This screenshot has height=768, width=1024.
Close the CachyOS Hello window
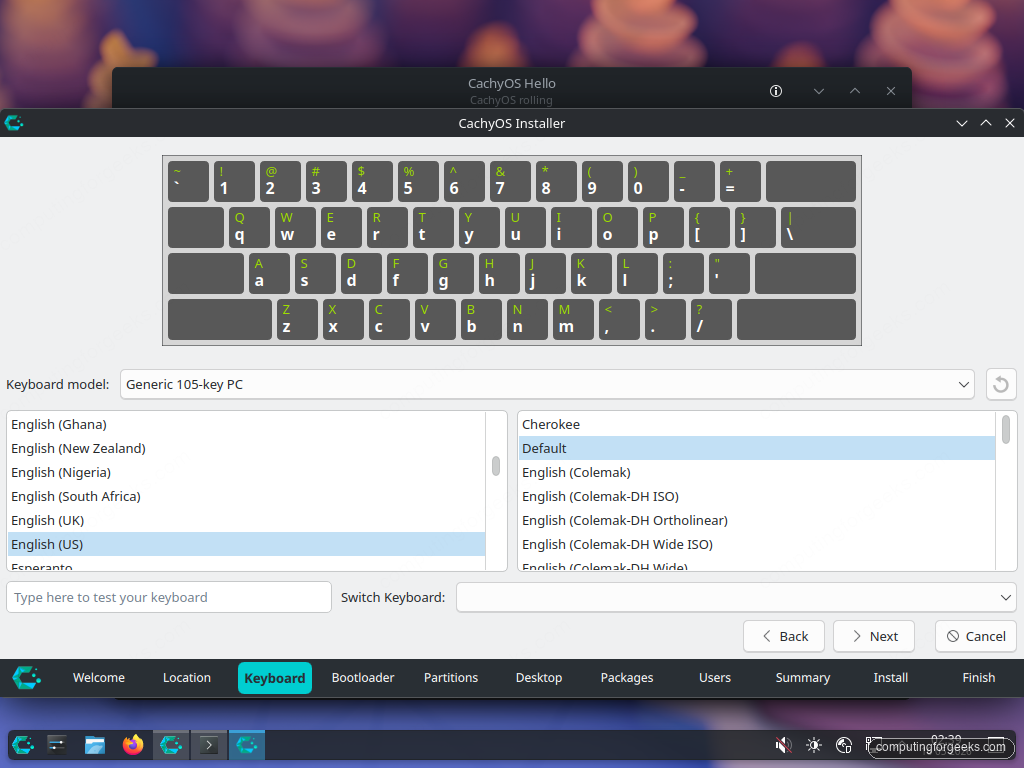[x=891, y=91]
